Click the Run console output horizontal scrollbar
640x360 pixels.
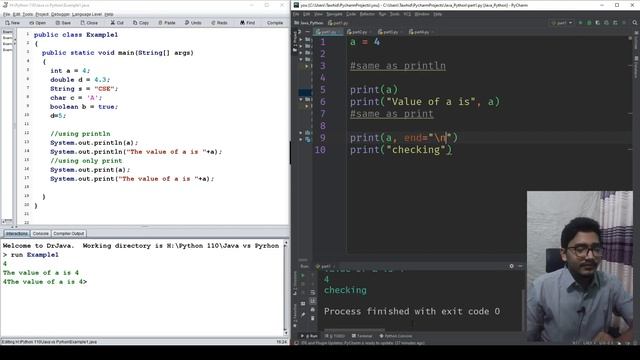[354, 329]
